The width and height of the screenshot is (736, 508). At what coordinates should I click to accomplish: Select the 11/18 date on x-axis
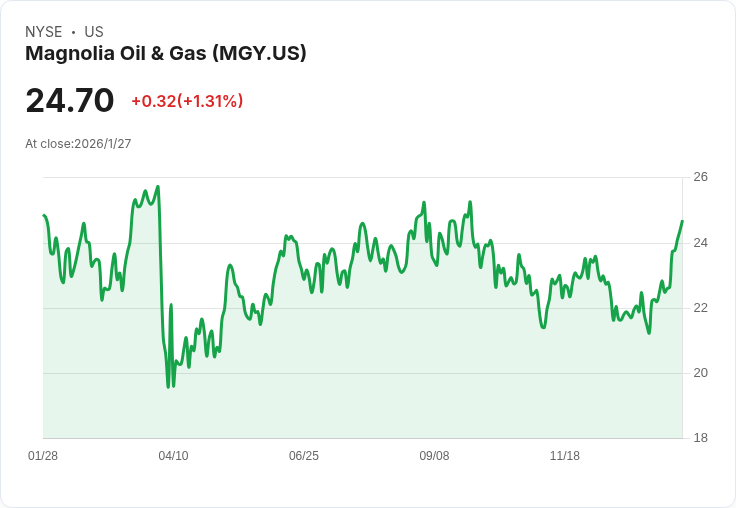click(565, 456)
